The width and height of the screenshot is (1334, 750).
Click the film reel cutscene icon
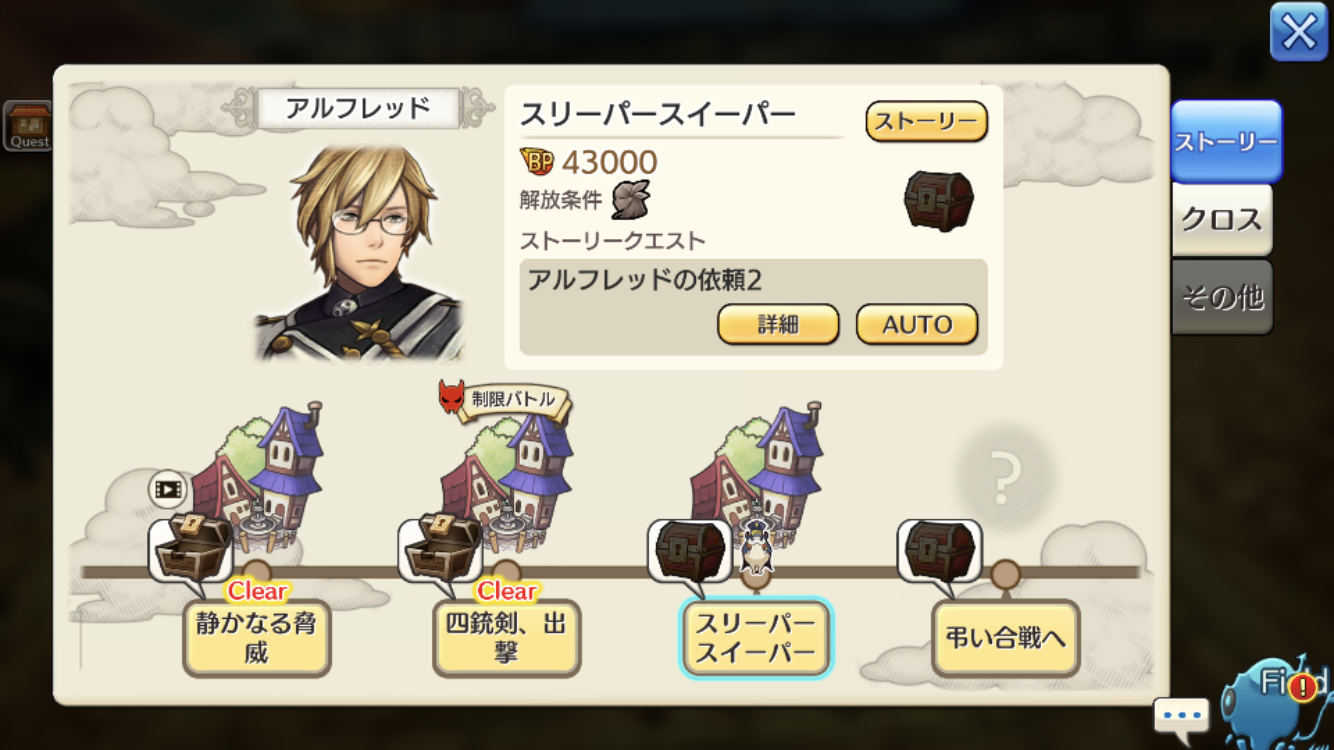click(168, 490)
